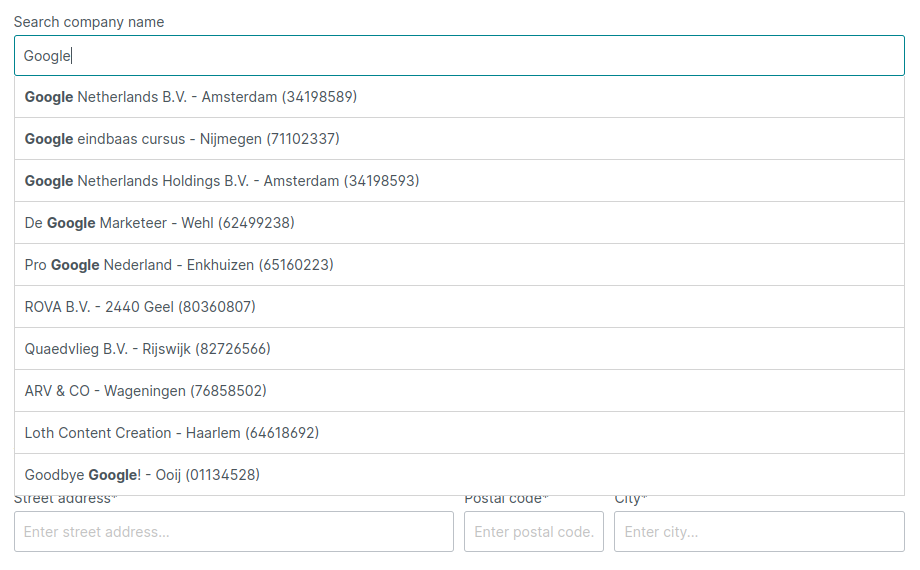Focus the city input field

pos(759,532)
